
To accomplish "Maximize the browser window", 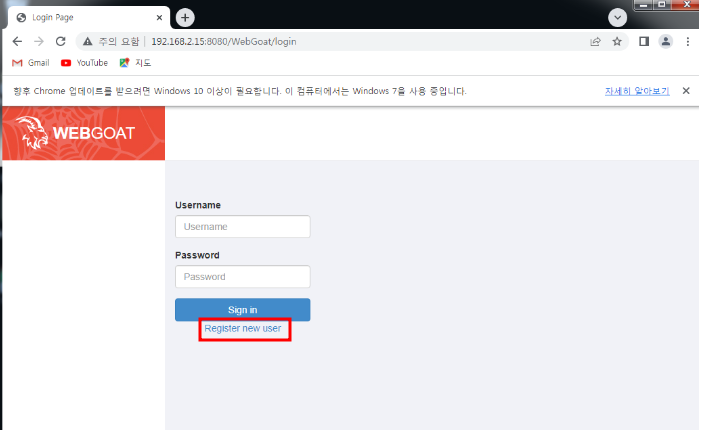I will 662,5.
